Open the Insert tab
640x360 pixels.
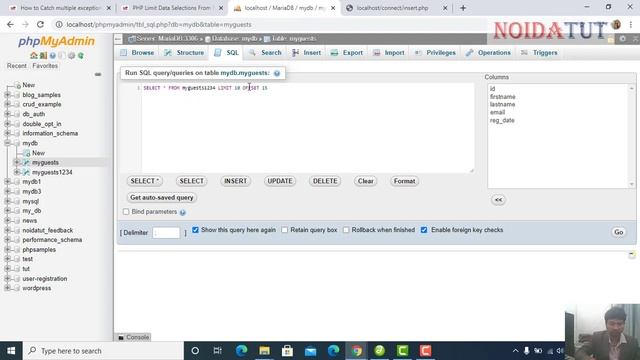[x=307, y=53]
